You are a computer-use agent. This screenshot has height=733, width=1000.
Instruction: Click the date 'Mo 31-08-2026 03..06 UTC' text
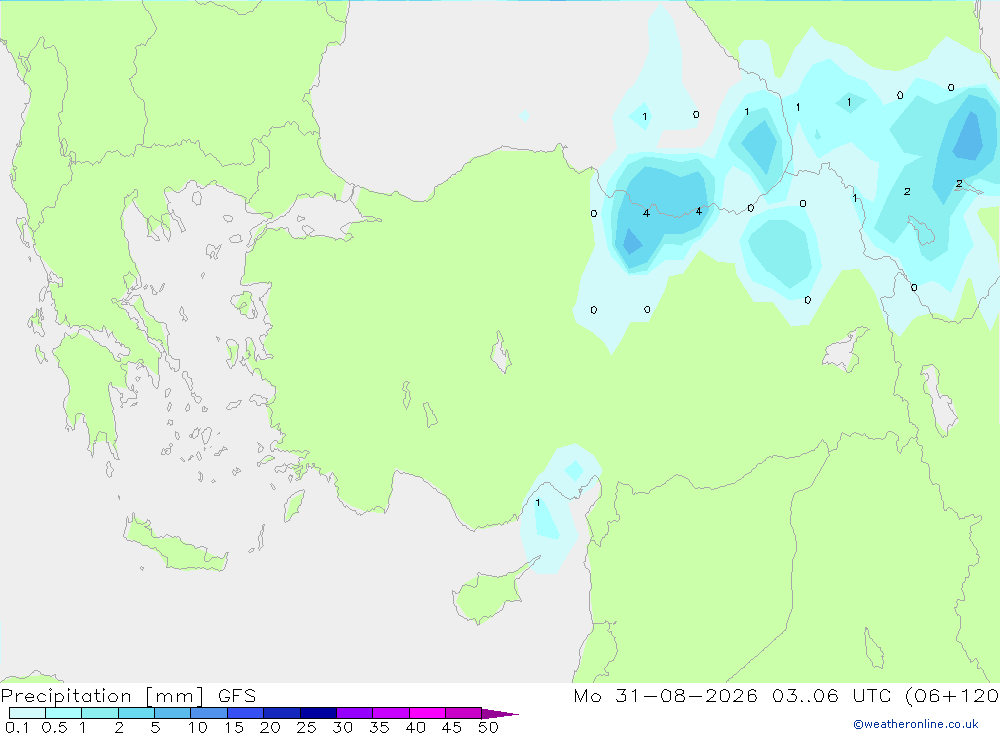pyautogui.click(x=732, y=696)
